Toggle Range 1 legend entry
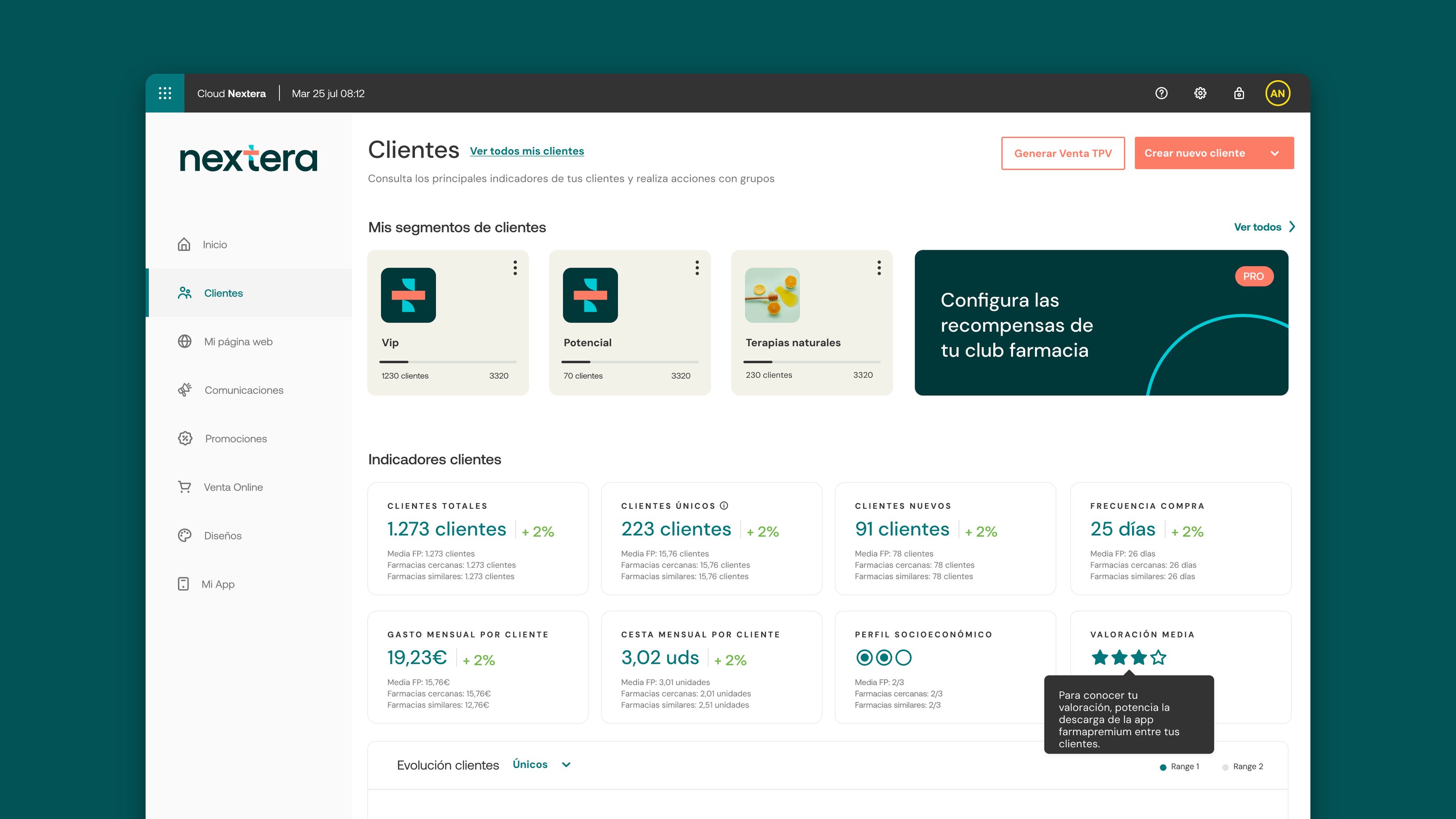Viewport: 1456px width, 819px height. [1179, 766]
